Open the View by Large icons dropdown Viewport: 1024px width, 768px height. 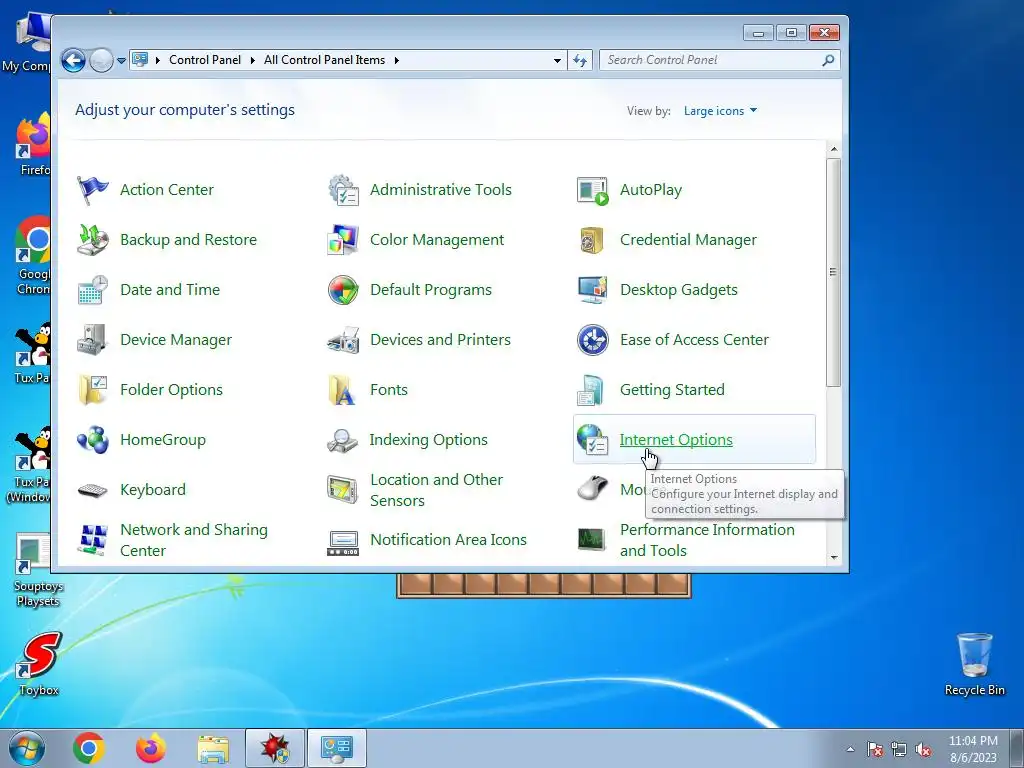point(720,111)
